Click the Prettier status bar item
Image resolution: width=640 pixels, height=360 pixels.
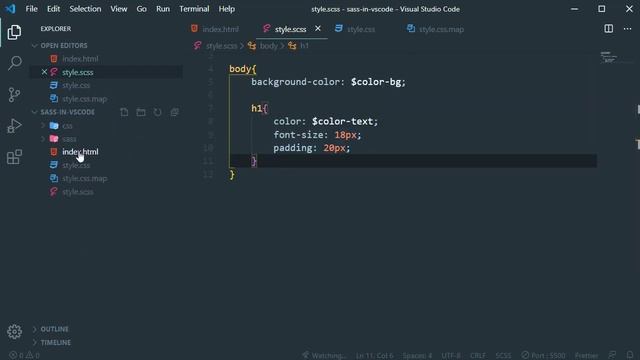coord(586,356)
